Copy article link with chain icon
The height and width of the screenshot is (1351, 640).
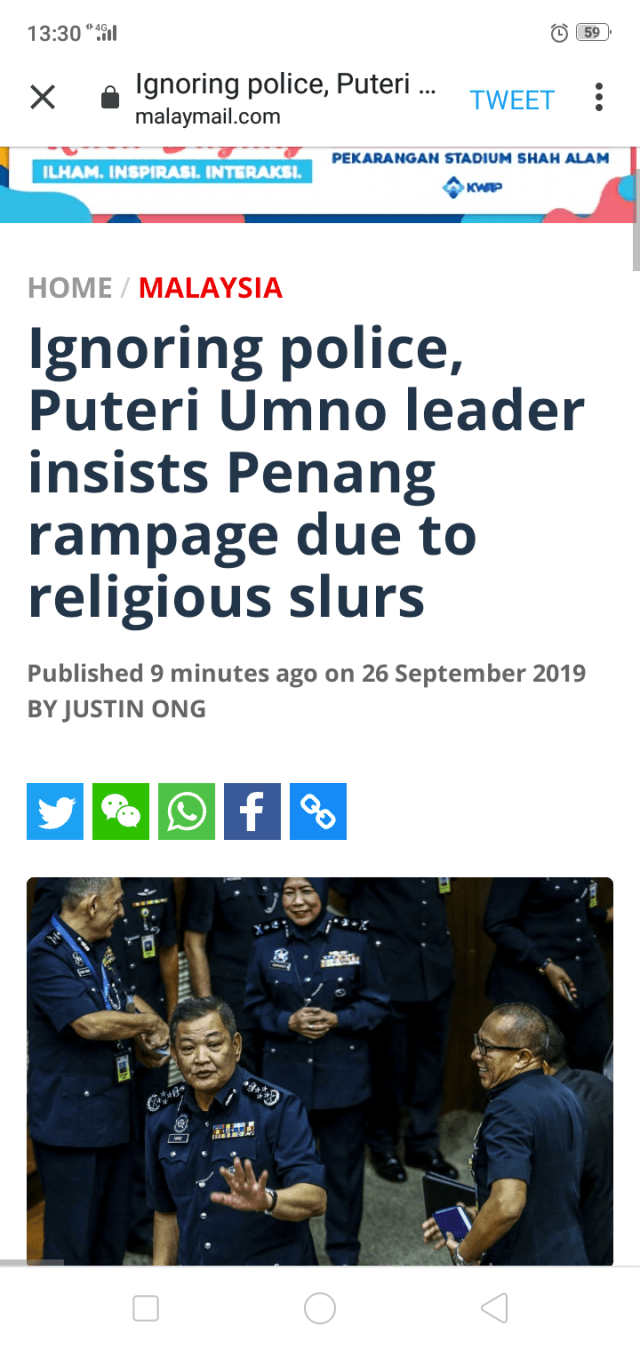pyautogui.click(x=318, y=811)
